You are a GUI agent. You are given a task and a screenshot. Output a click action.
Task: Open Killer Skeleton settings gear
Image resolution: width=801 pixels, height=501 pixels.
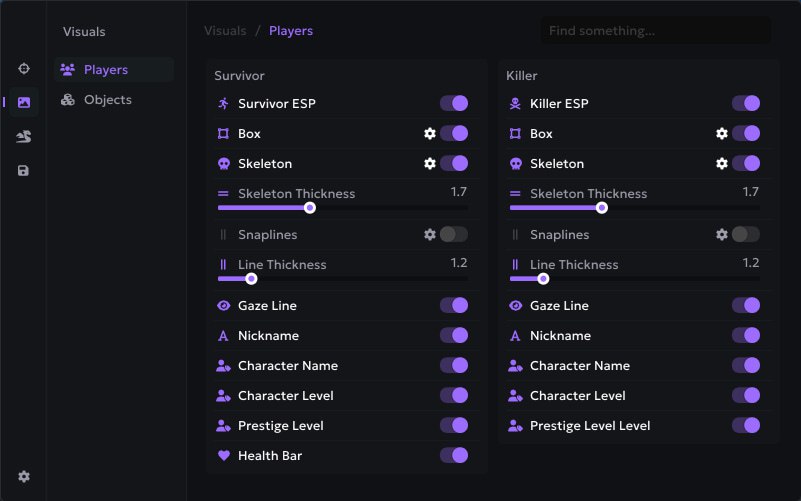tap(722, 163)
